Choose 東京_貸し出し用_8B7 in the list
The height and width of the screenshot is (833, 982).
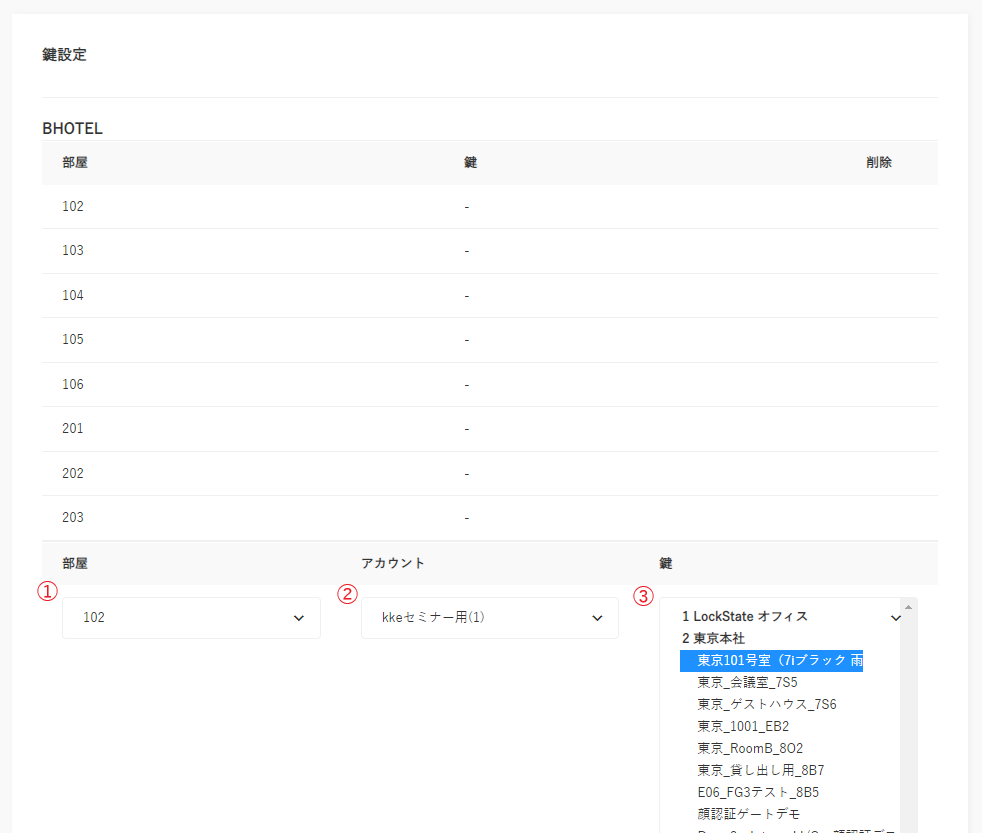[760, 770]
